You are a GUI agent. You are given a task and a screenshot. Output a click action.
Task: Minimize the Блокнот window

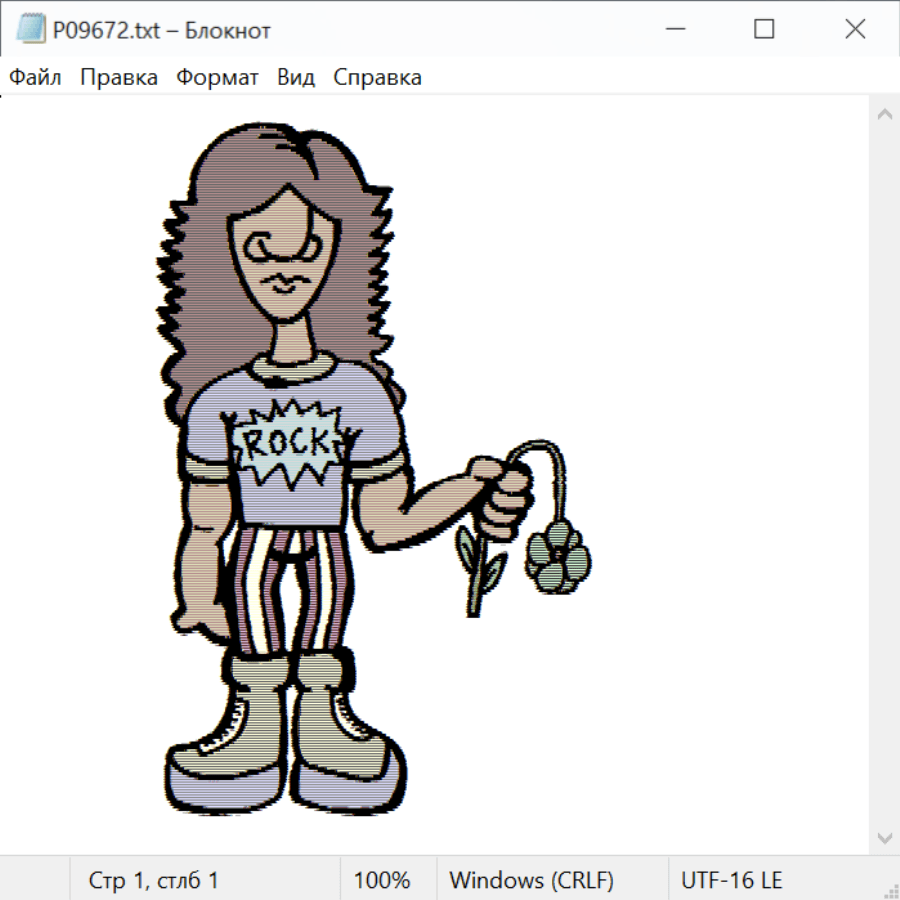pyautogui.click(x=674, y=30)
